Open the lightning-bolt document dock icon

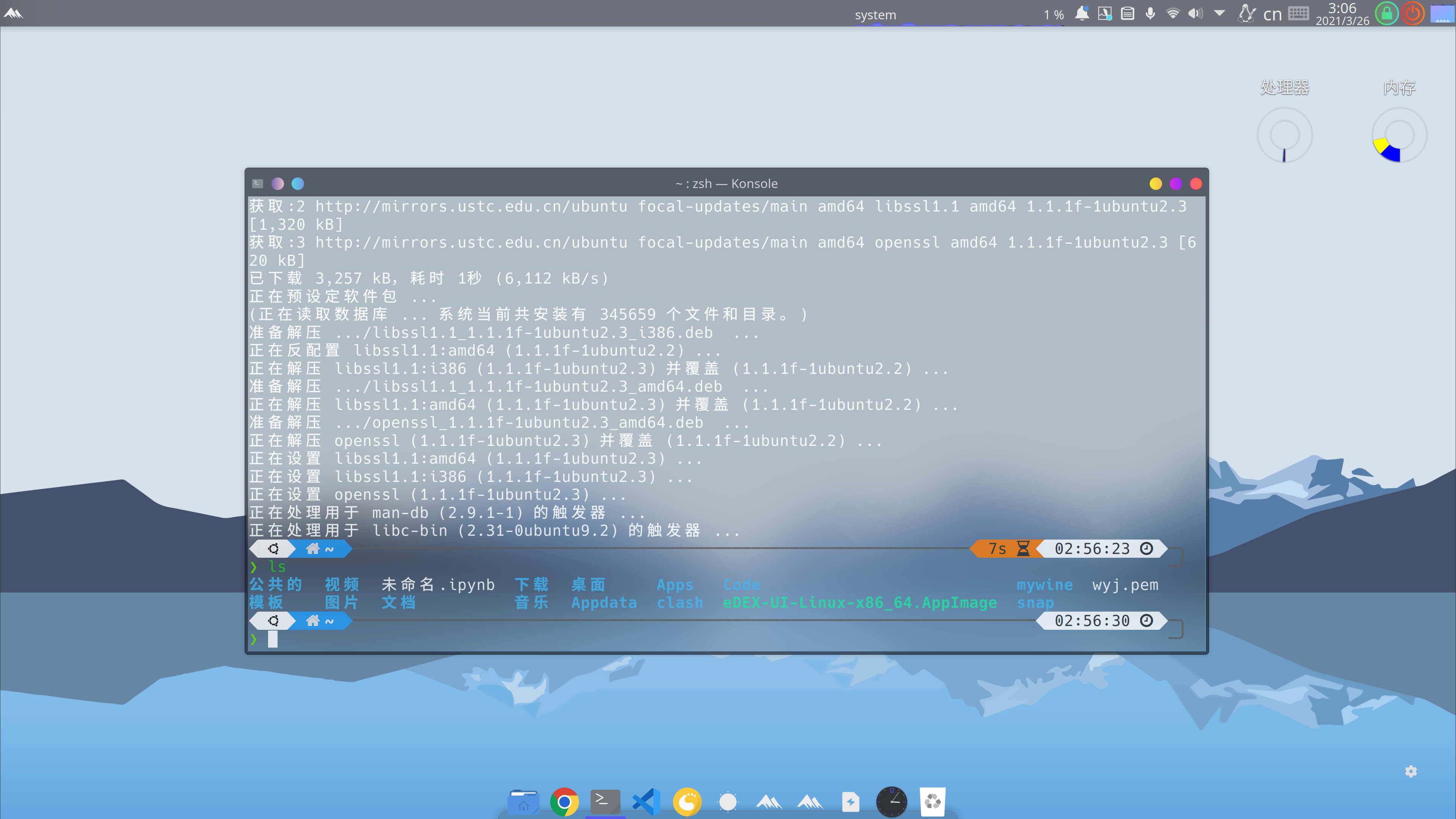point(850,802)
